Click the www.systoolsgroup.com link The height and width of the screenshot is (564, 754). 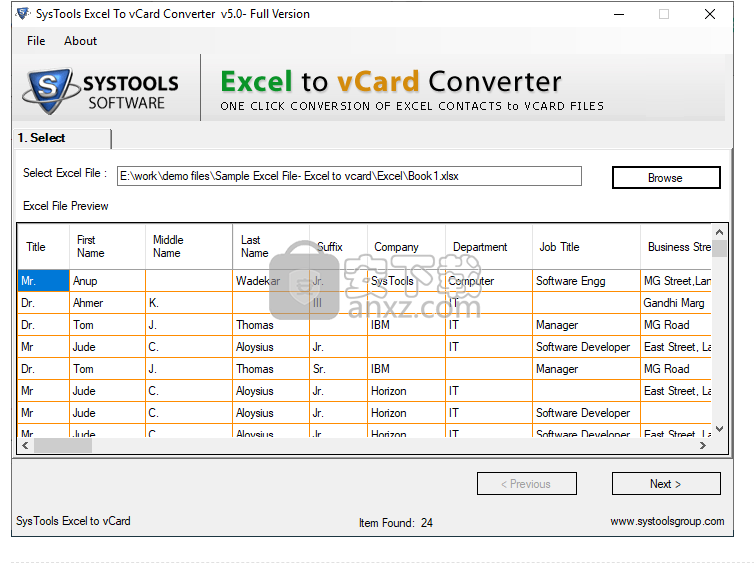point(667,521)
